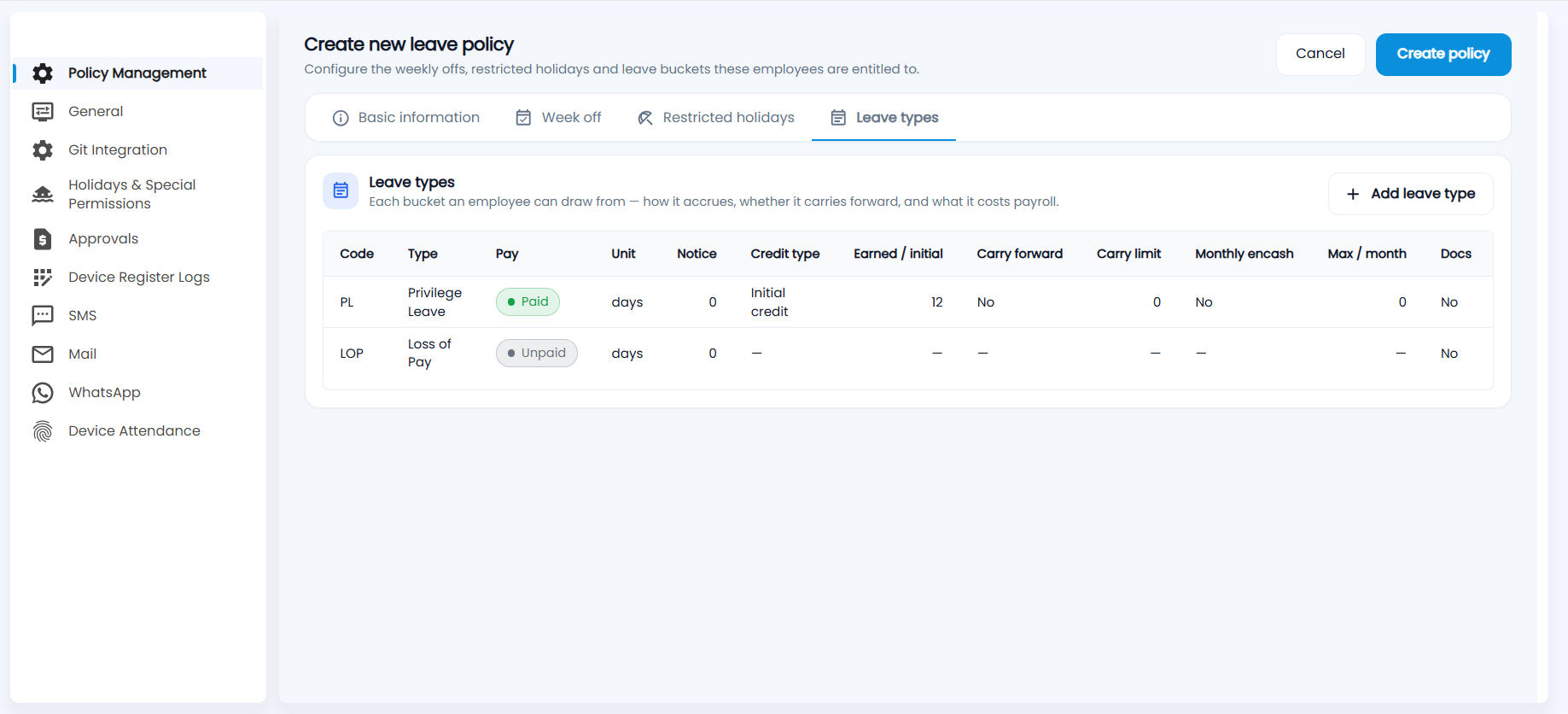Viewport: 1568px width, 714px height.
Task: Click the blue Leave types section icon
Action: [341, 190]
